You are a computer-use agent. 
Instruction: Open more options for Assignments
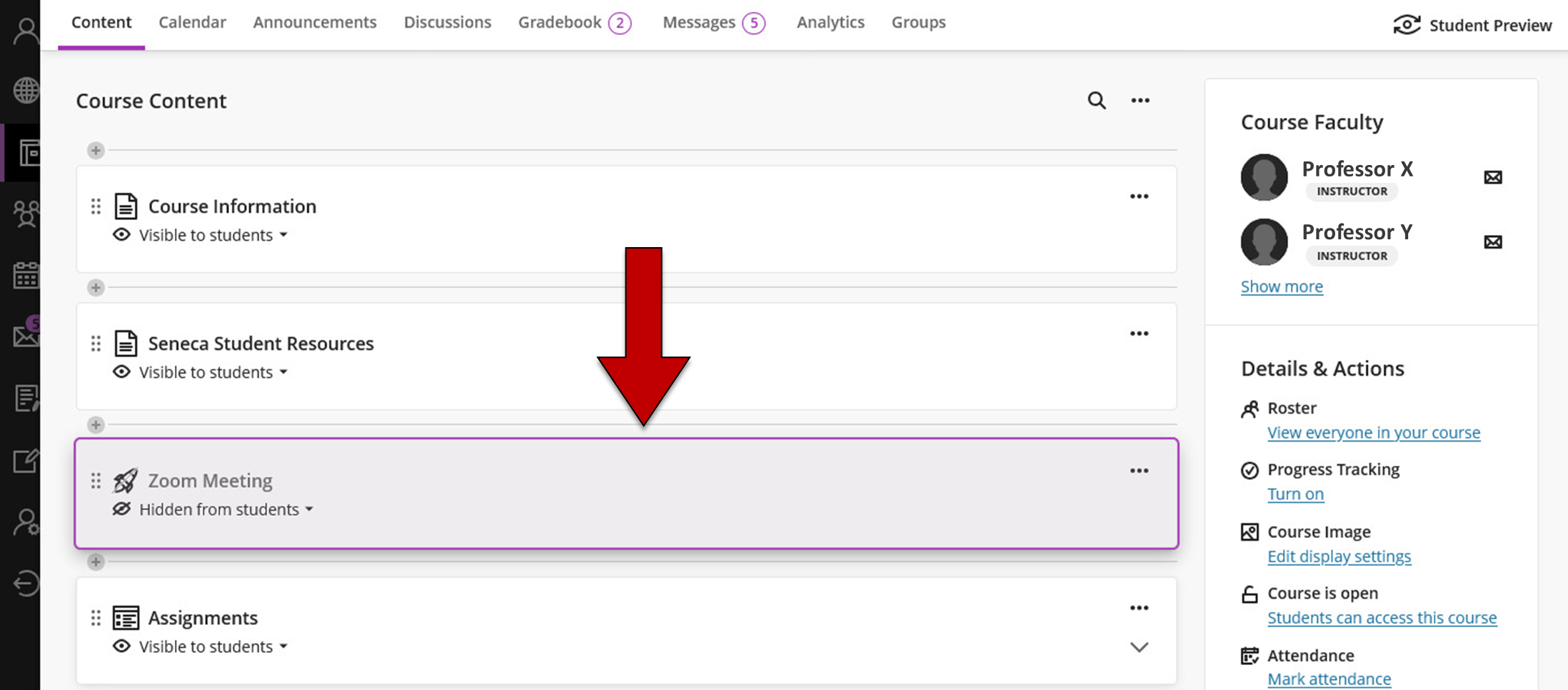pos(1139,608)
